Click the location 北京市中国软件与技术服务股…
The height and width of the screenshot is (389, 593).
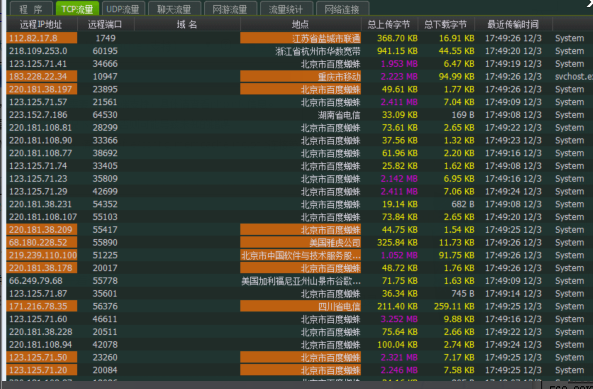(x=300, y=255)
